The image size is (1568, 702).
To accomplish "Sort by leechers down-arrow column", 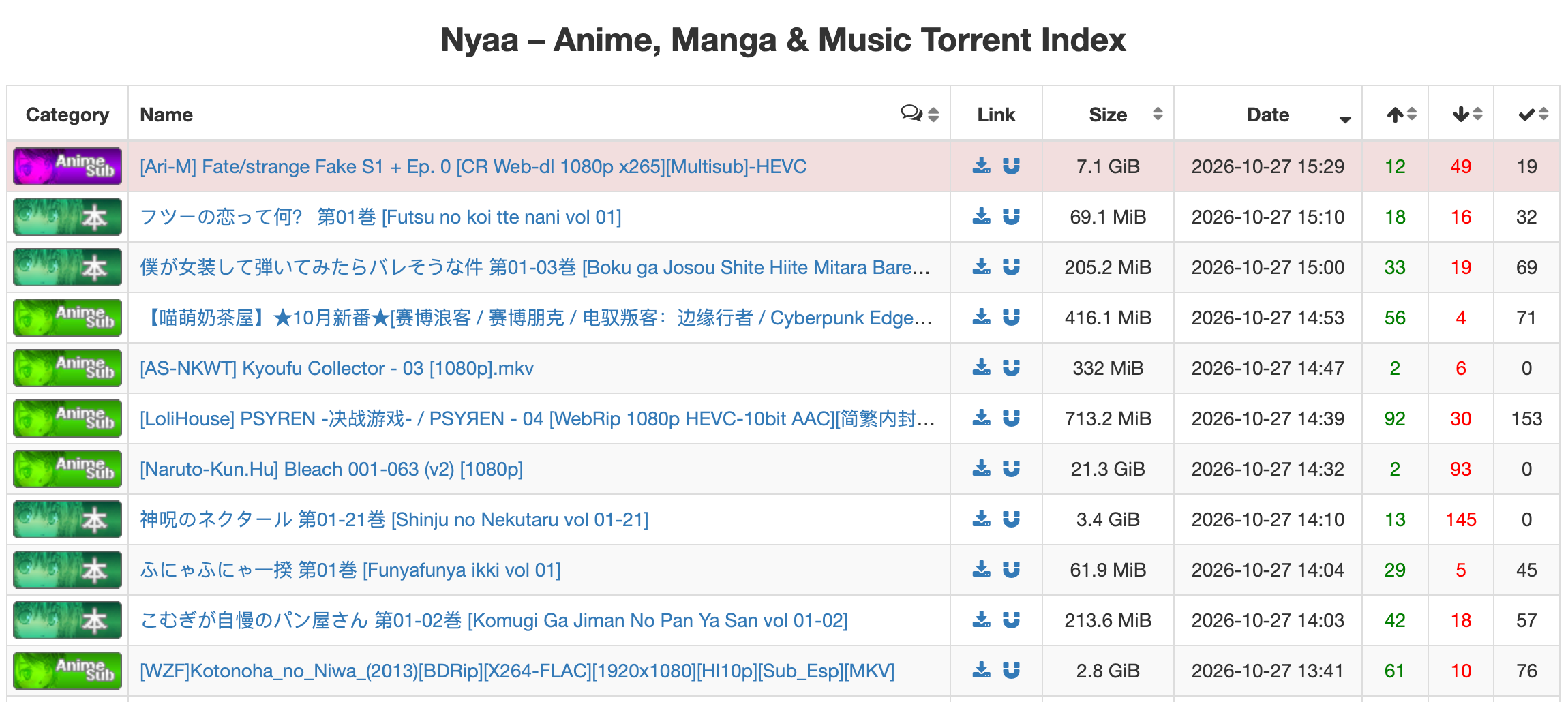I will click(x=1461, y=114).
